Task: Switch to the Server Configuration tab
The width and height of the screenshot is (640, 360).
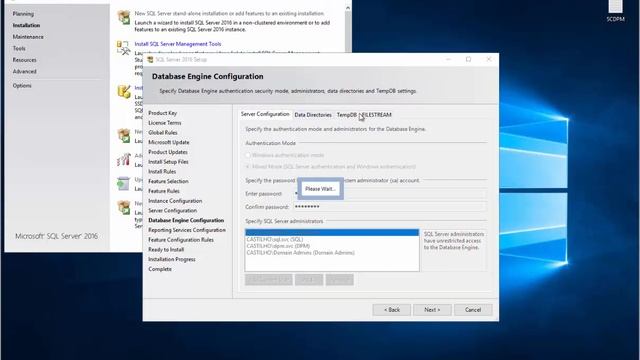Action: tap(265, 114)
